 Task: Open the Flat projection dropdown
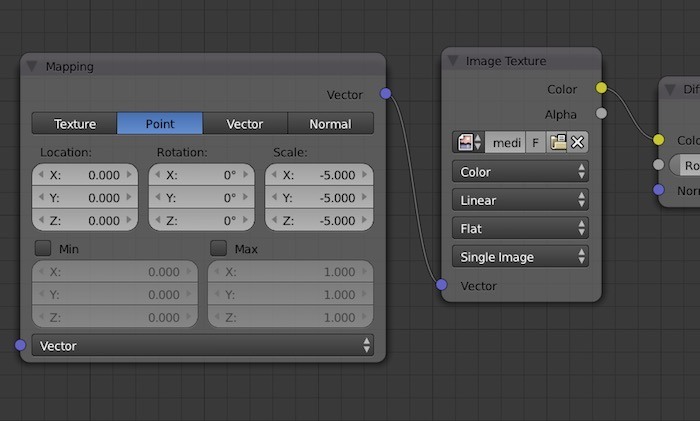[x=520, y=229]
